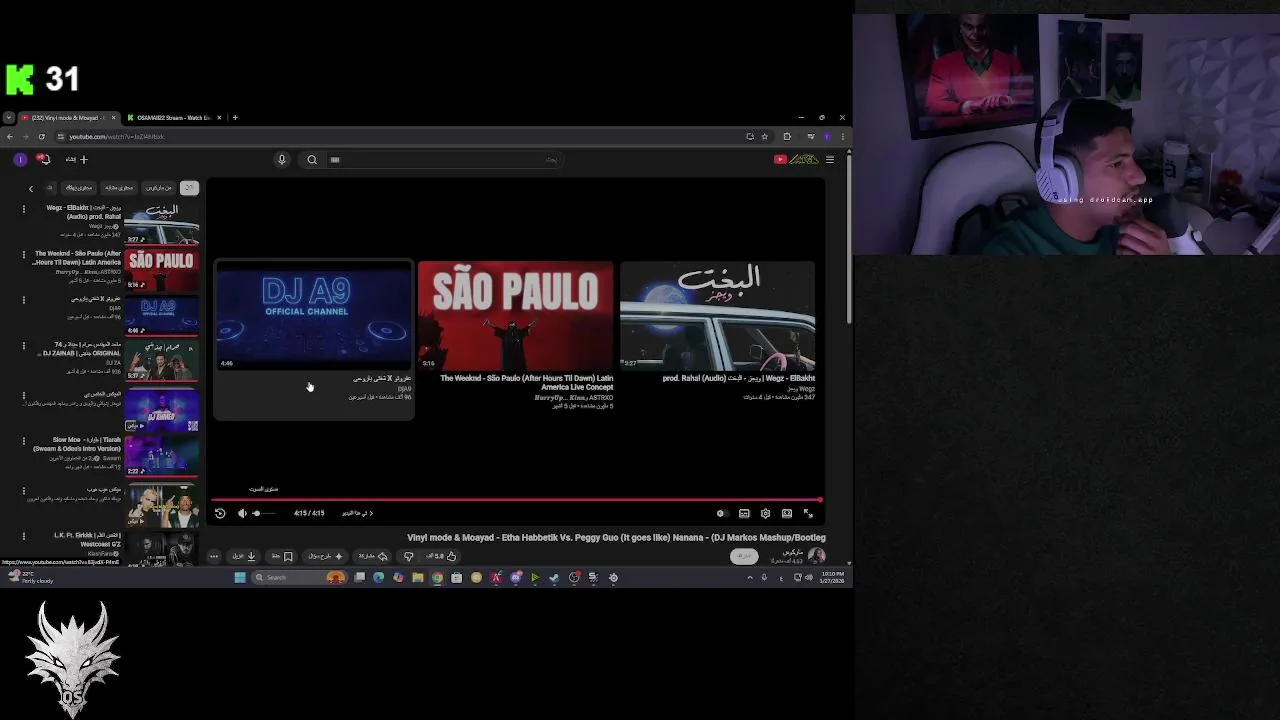Select the third filter chip in the sidebar
The width and height of the screenshot is (1280, 720).
[x=119, y=188]
